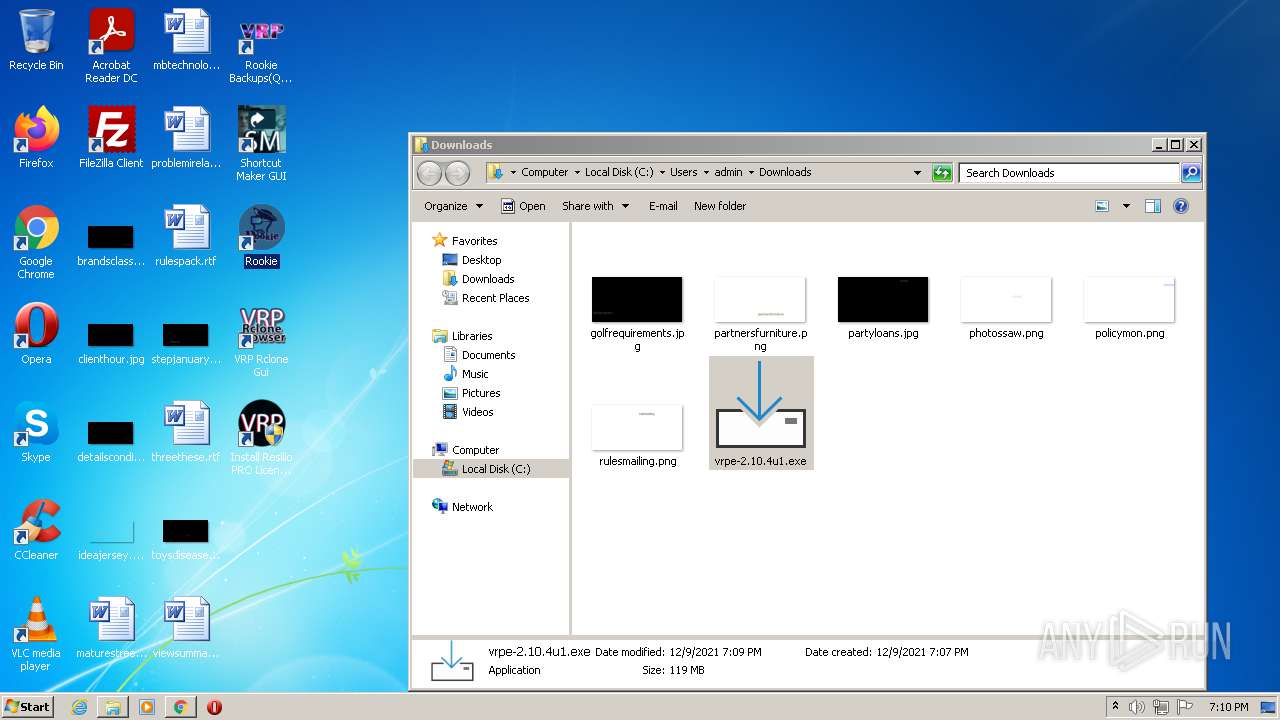Create a New folder

click(720, 206)
